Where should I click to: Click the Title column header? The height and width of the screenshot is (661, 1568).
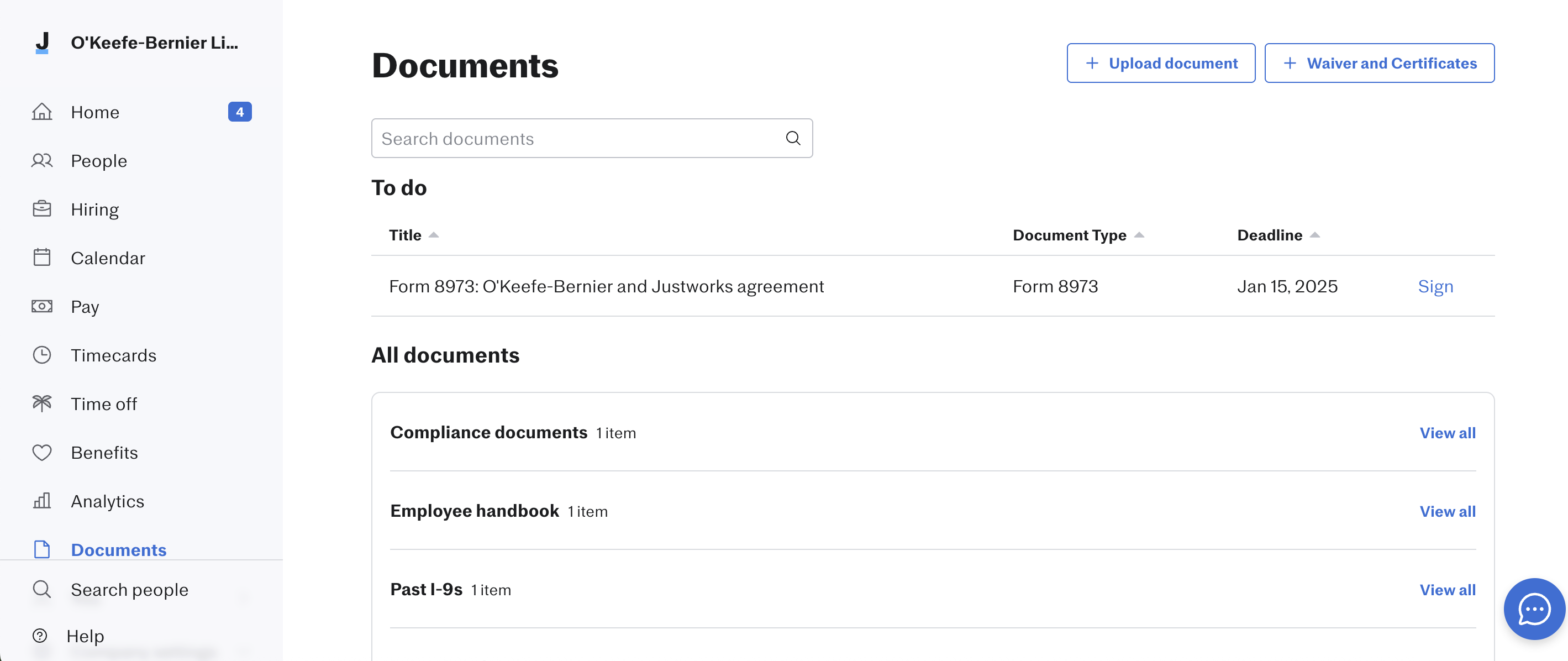point(405,235)
